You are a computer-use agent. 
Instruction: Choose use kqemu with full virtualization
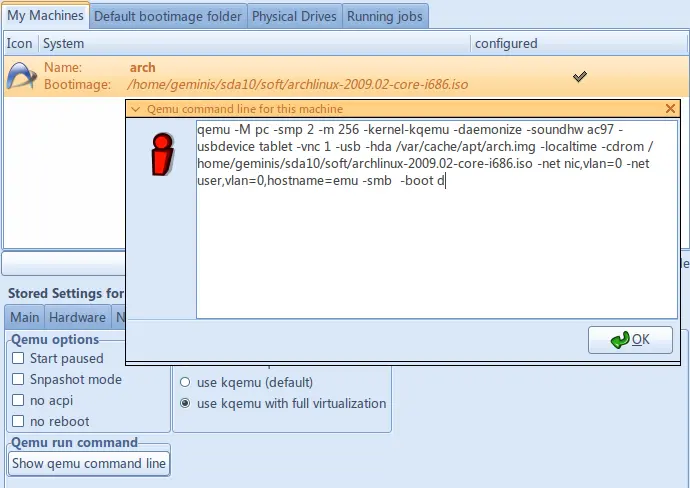click(185, 403)
